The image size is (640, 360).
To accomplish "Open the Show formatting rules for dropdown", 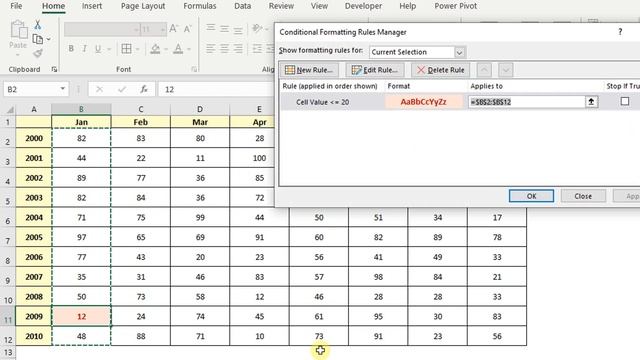I will click(460, 52).
